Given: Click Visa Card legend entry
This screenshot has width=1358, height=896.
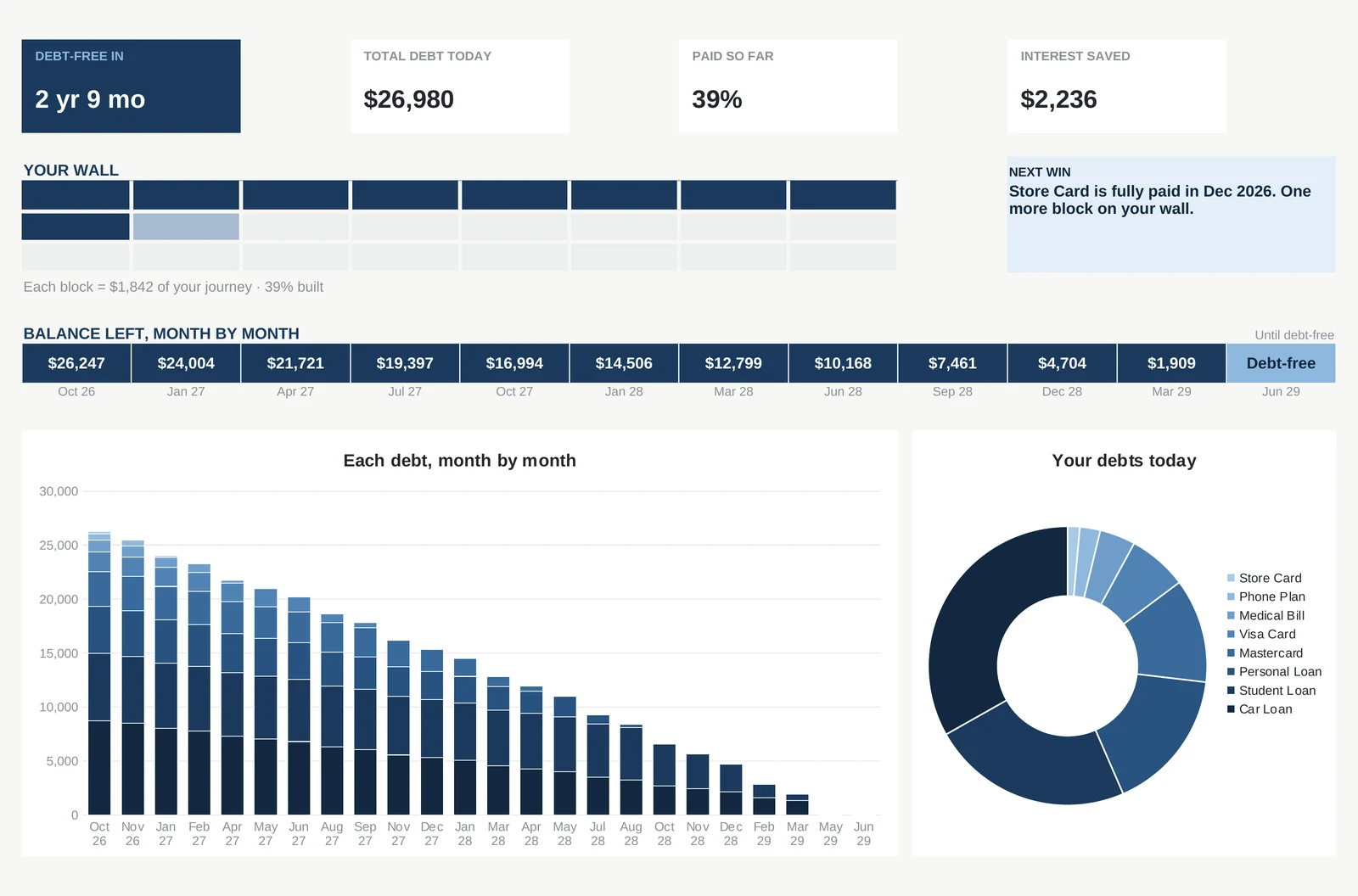Looking at the screenshot, I should click(x=1261, y=634).
